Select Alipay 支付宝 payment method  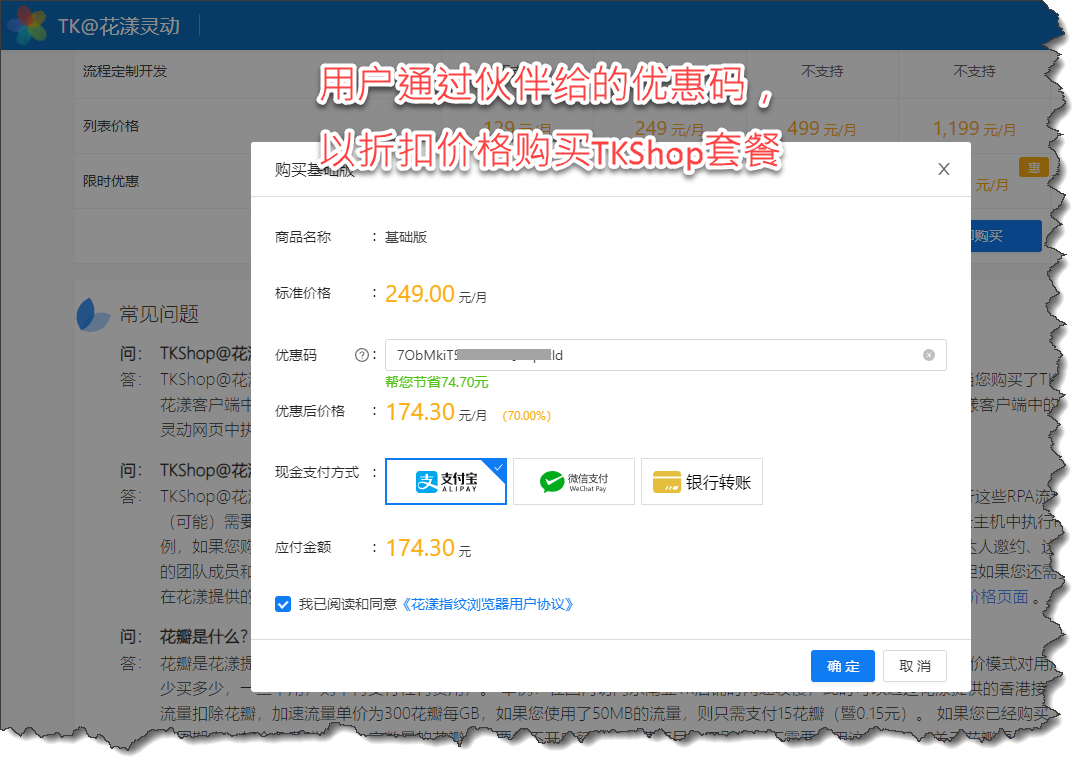point(445,481)
